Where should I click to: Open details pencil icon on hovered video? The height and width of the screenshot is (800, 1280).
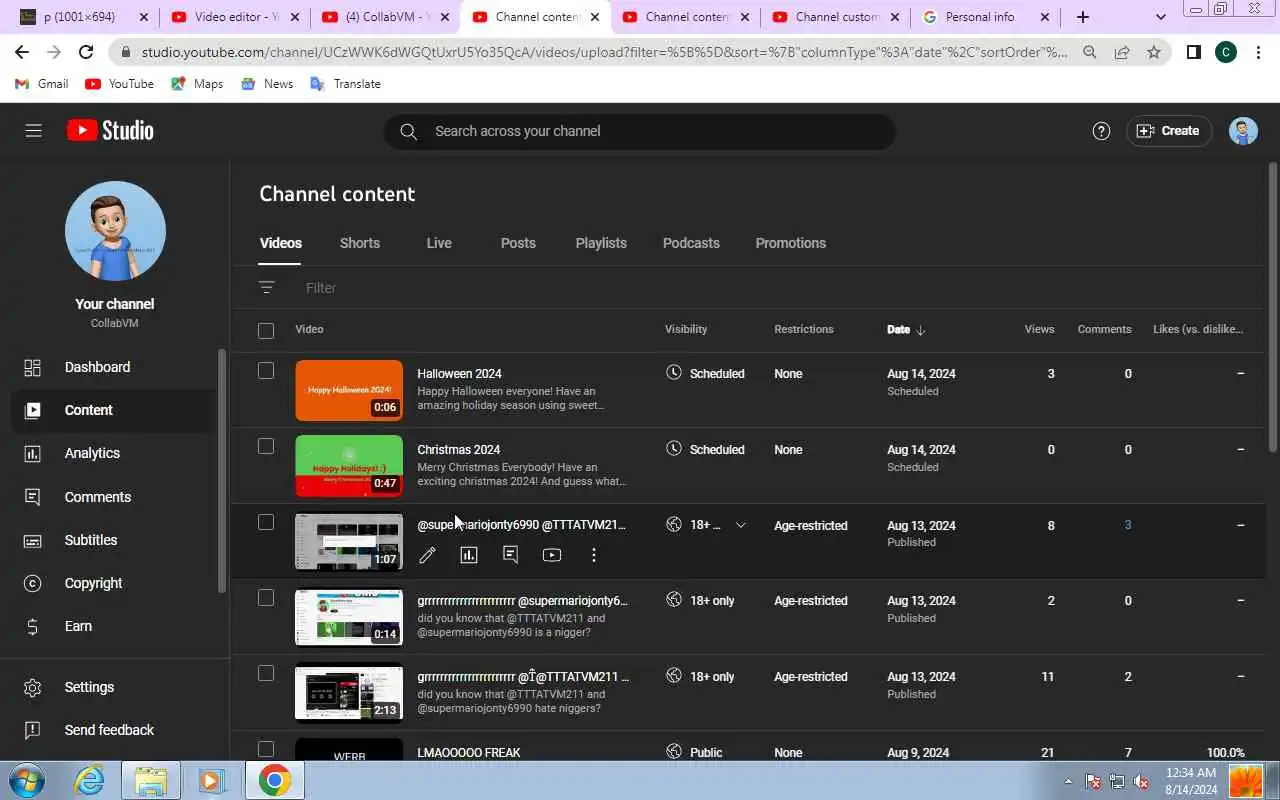tap(427, 555)
